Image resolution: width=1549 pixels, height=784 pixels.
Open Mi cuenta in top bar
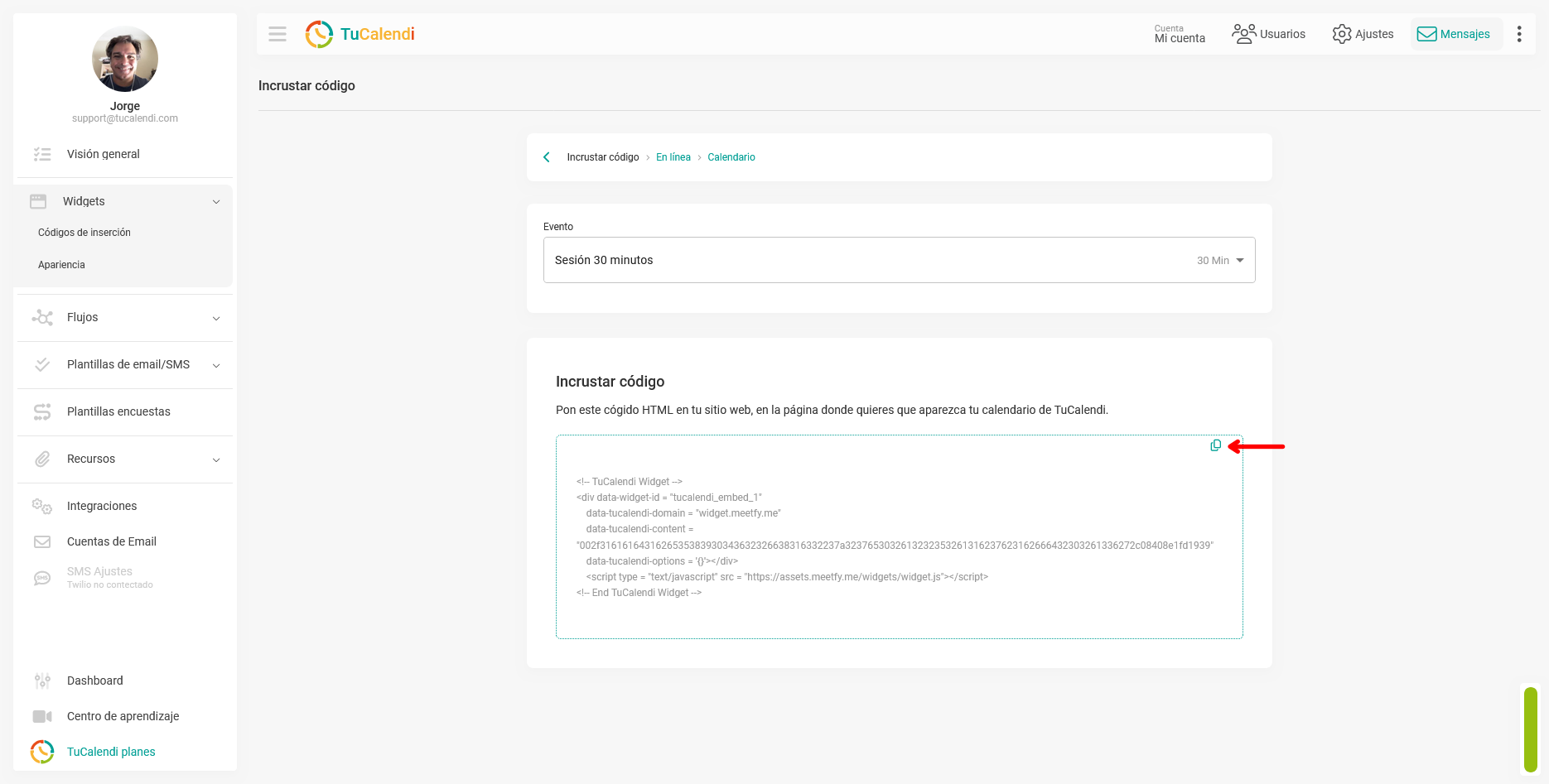(x=1180, y=34)
